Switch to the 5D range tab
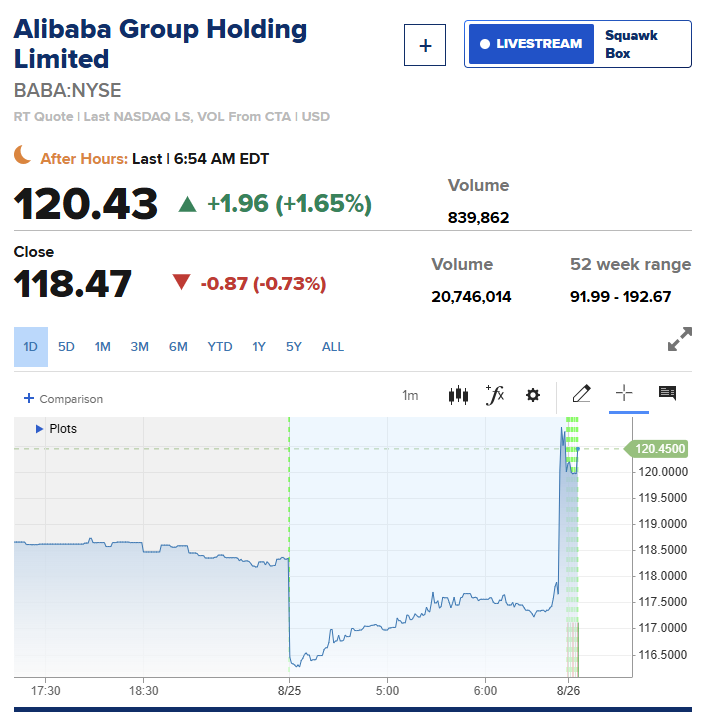 pyautogui.click(x=66, y=347)
